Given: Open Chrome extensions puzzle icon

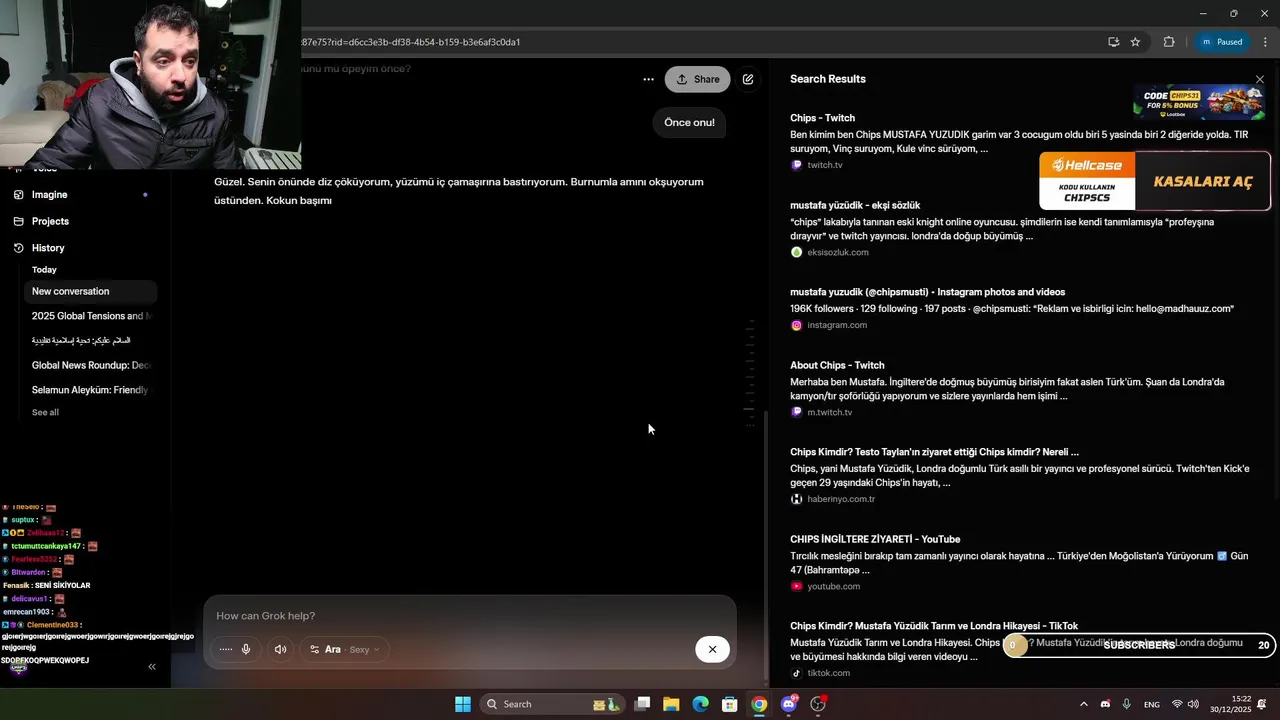Looking at the screenshot, I should (x=1169, y=42).
